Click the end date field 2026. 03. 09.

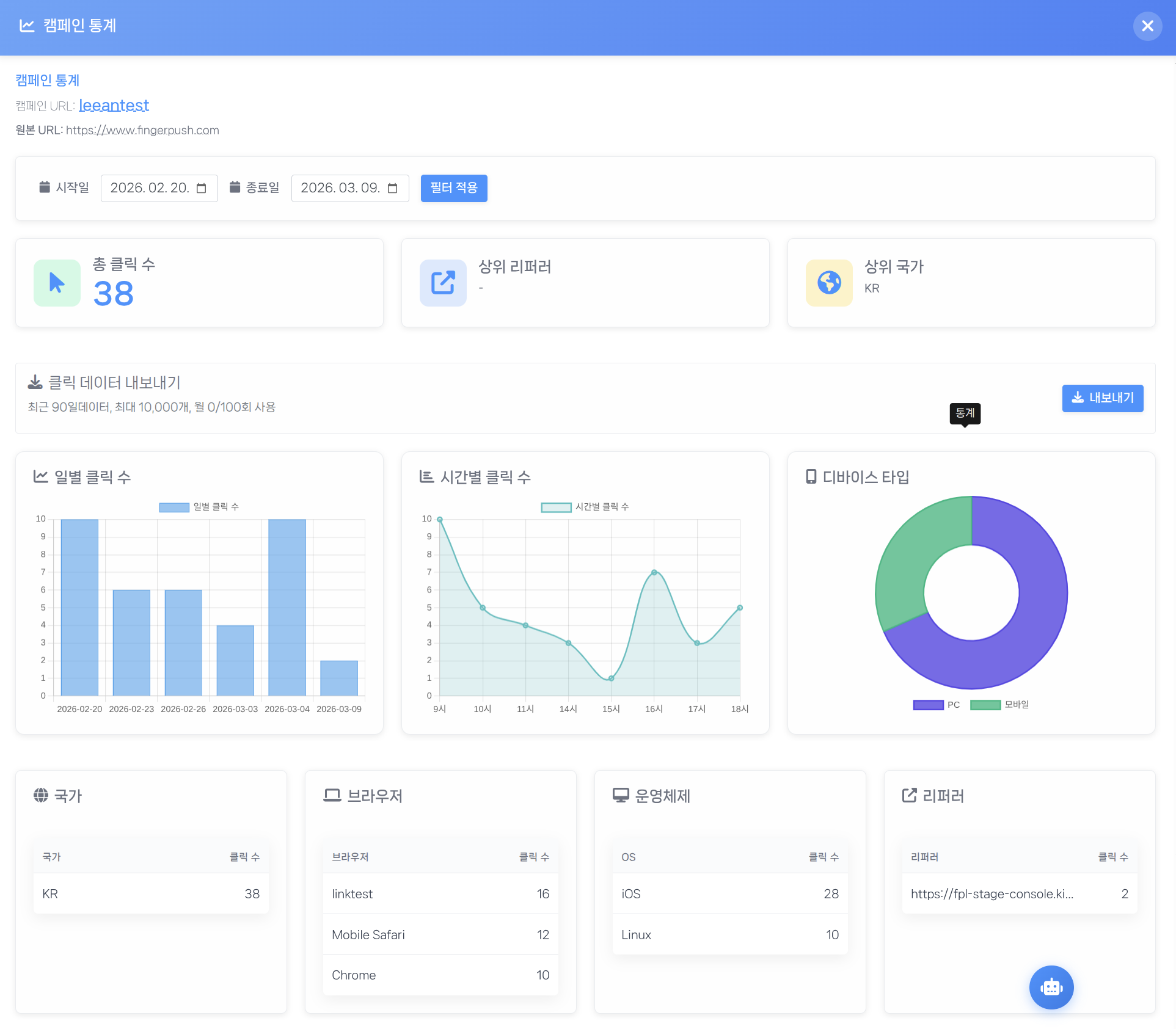point(340,188)
